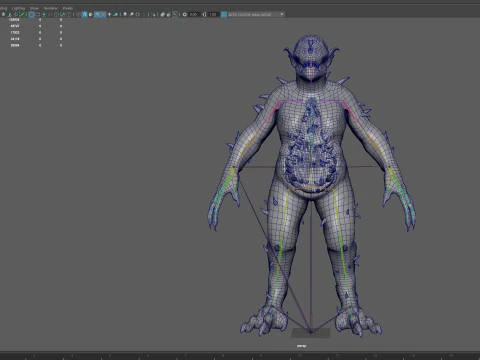
Task: Click the time slider at the bottom
Action: [x=240, y=355]
